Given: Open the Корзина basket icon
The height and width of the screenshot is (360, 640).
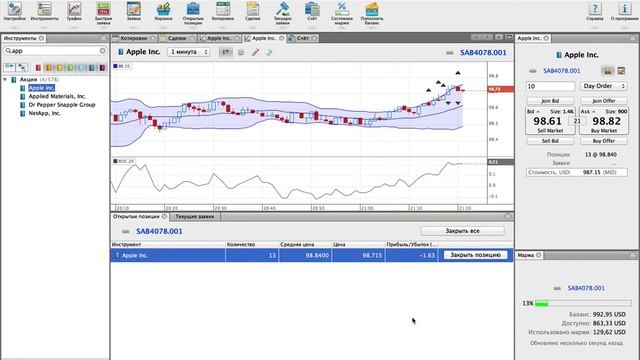Looking at the screenshot, I should 163,11.
